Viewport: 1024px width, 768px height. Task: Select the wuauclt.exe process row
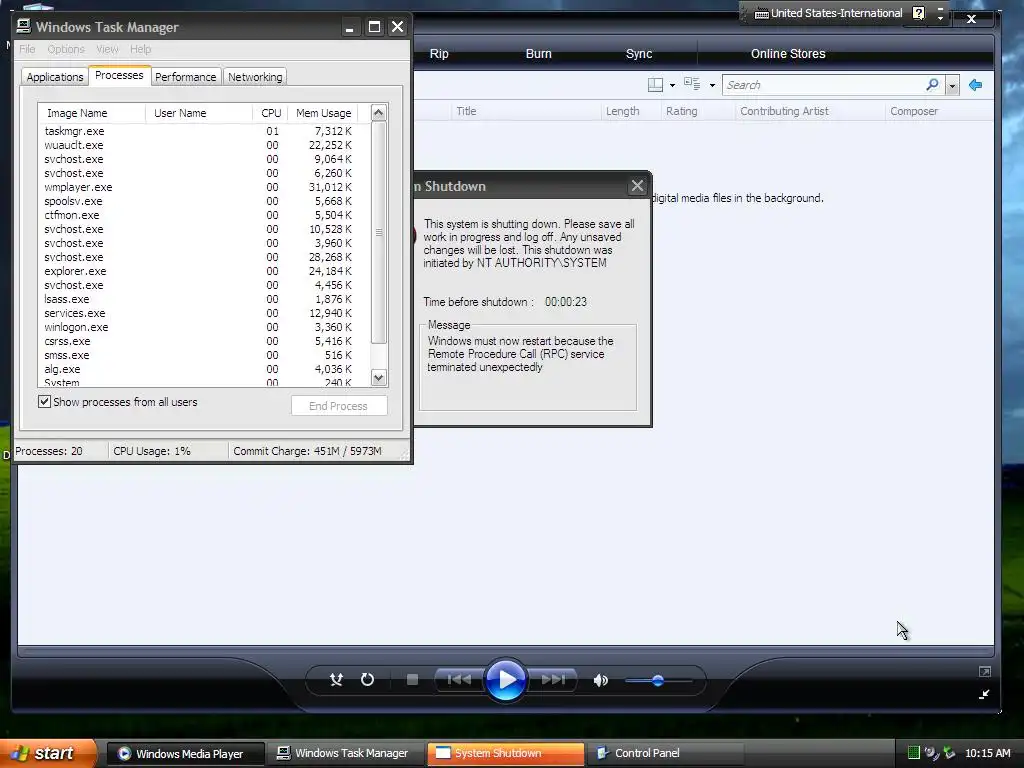coord(204,145)
